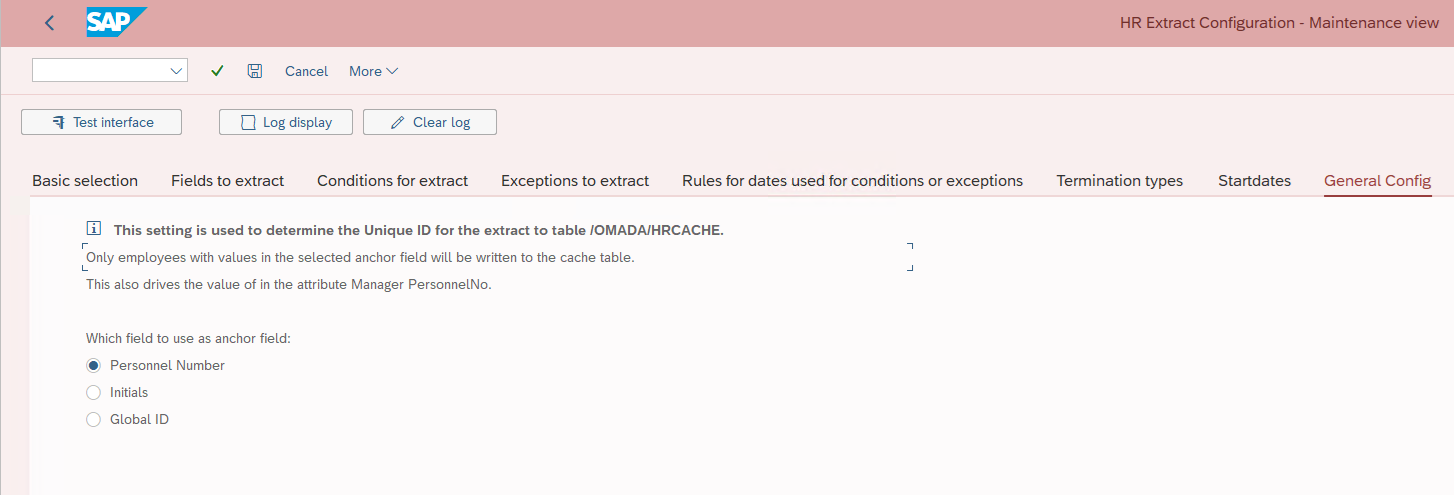Click the 'Only employees with values' text line

point(360,257)
